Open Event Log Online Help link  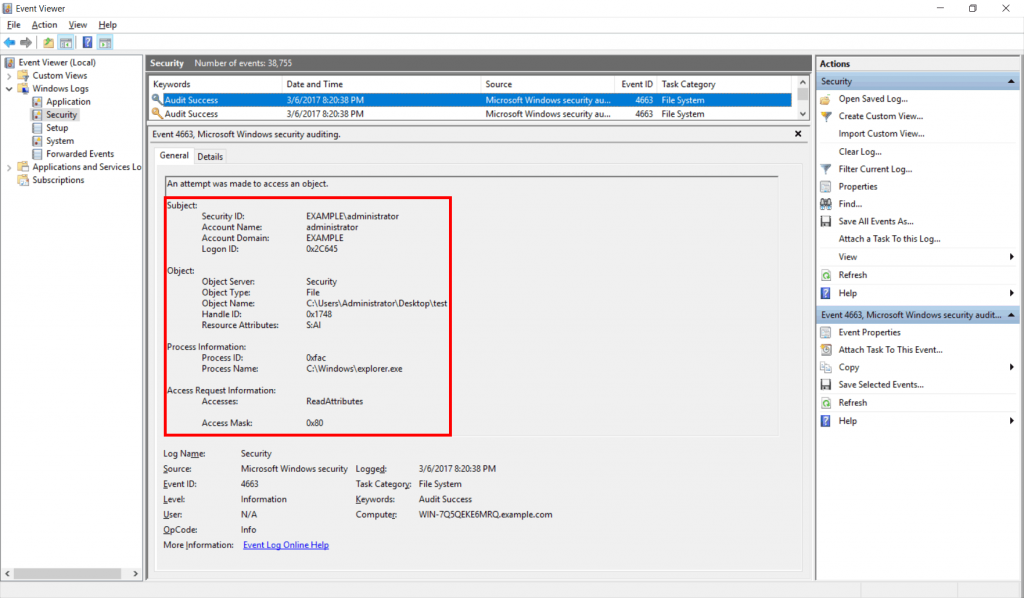[284, 544]
